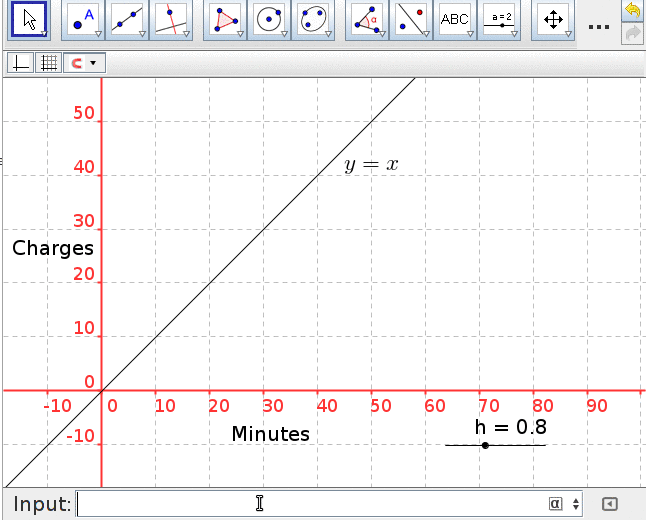This screenshot has height=520, width=646.
Task: Select the Angle tool
Action: coord(367,20)
